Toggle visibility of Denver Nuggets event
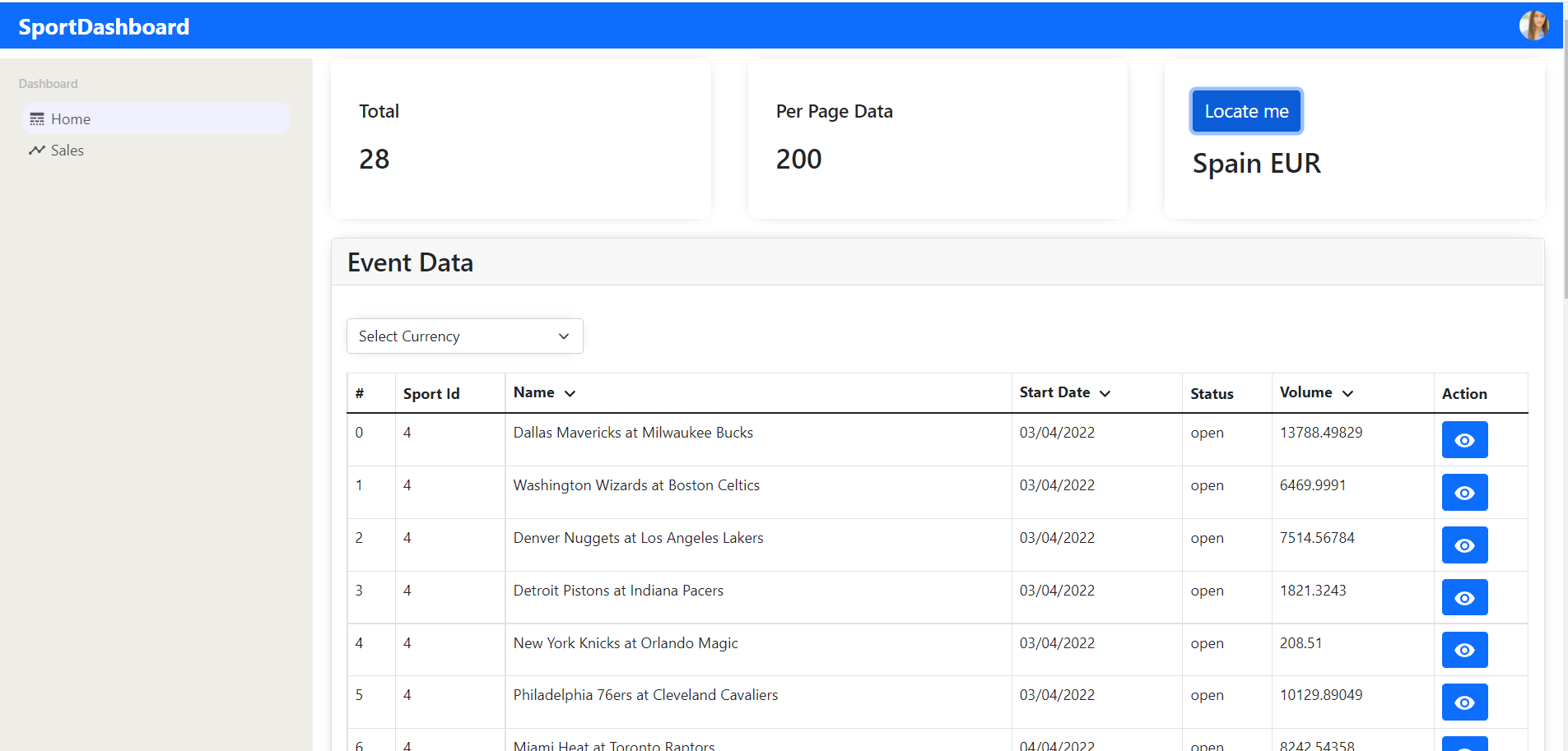Screen dimensions: 1568x751 coord(1463,545)
